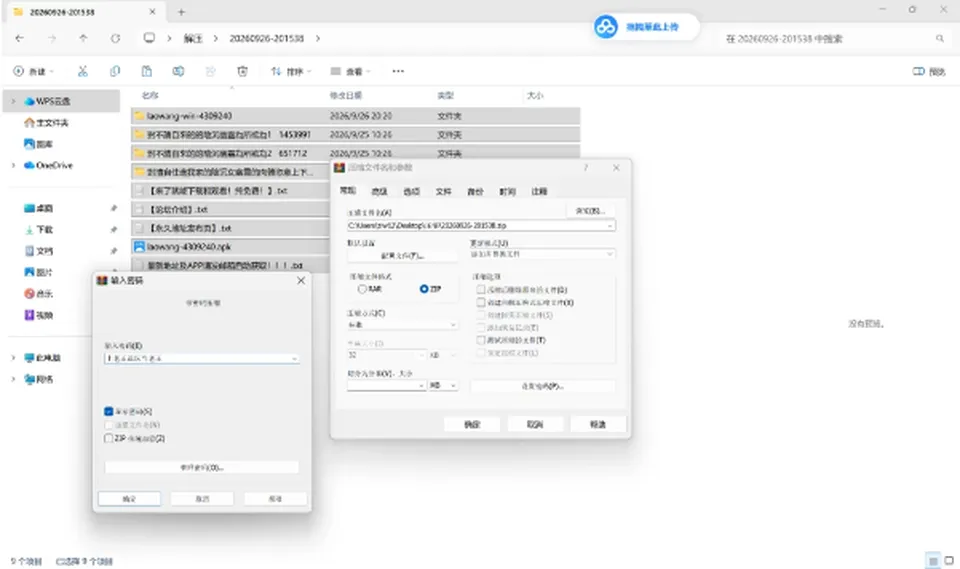Open the Comment tab in archive dialog
The image size is (960, 569).
click(x=539, y=192)
